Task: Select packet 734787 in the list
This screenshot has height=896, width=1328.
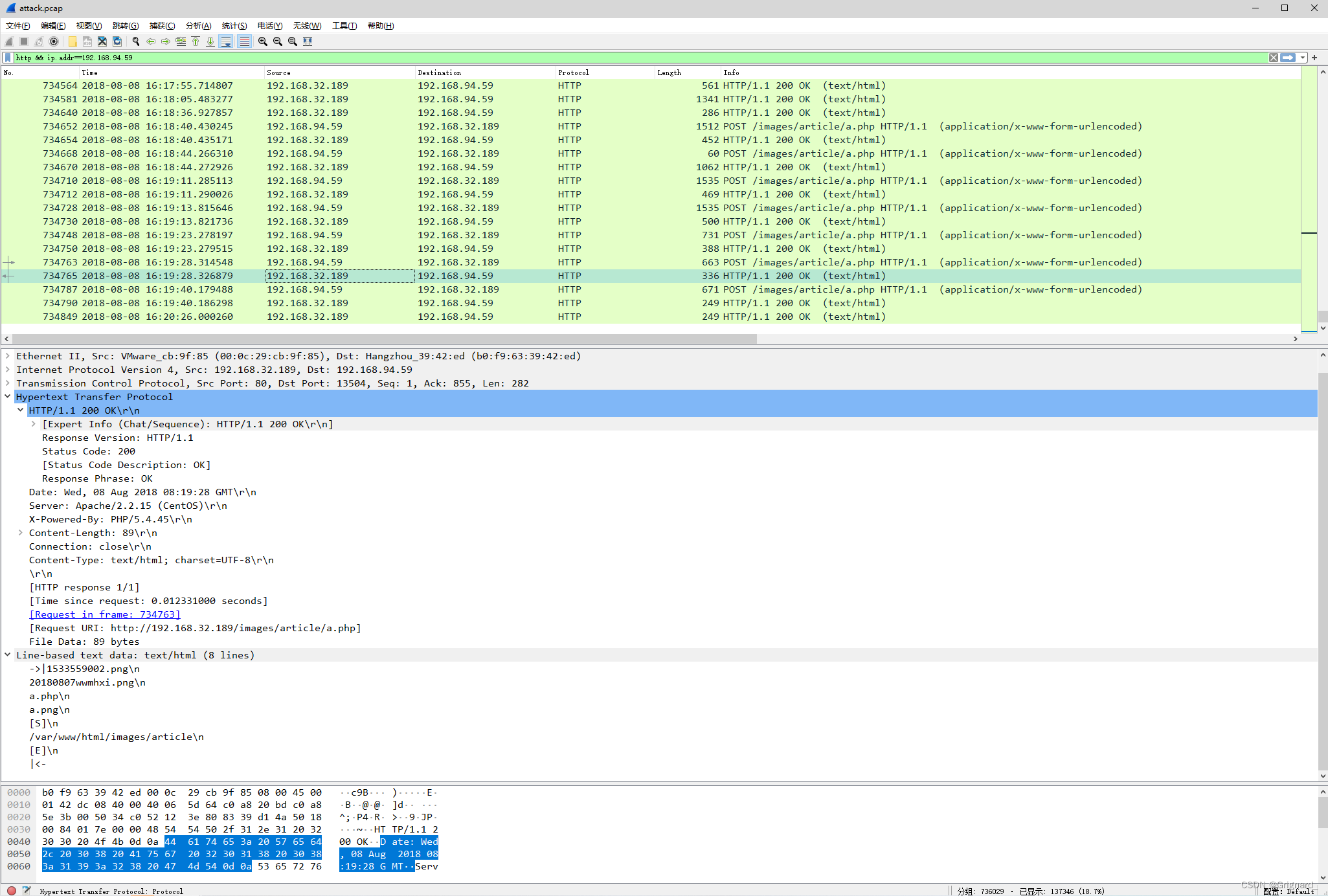Action: point(651,289)
